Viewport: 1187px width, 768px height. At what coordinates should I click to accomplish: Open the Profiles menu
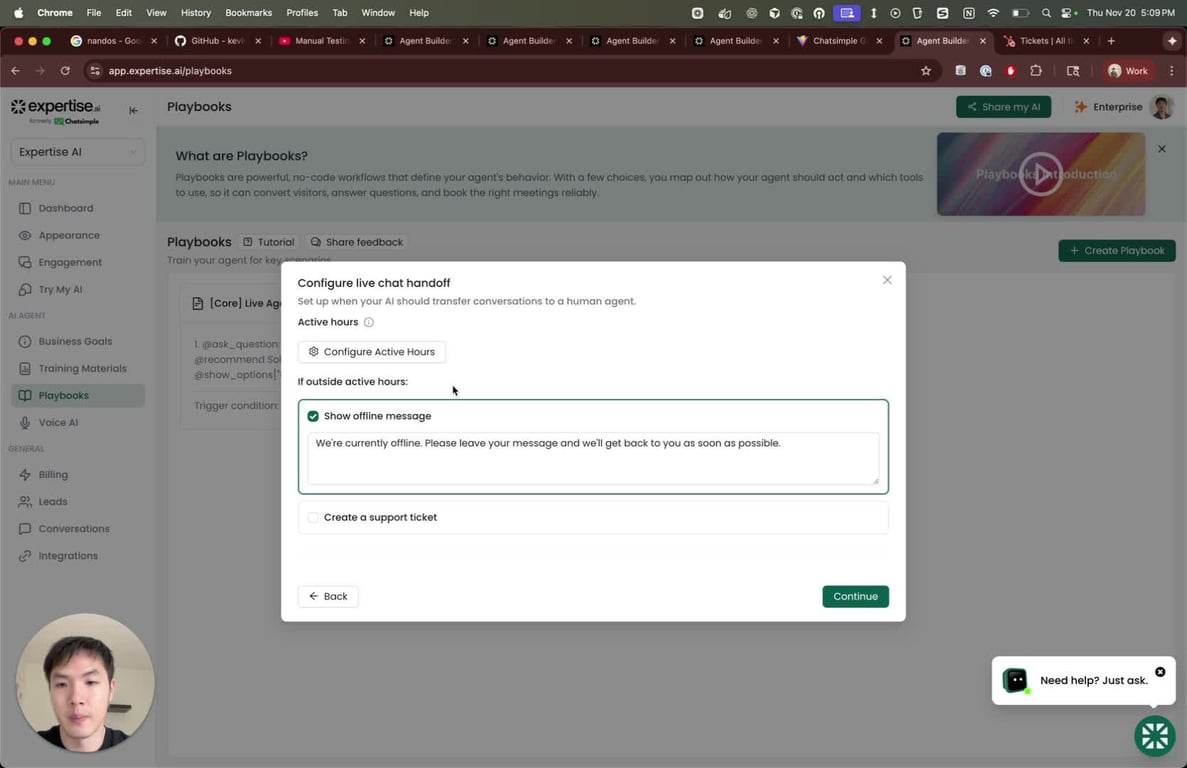[x=302, y=13]
